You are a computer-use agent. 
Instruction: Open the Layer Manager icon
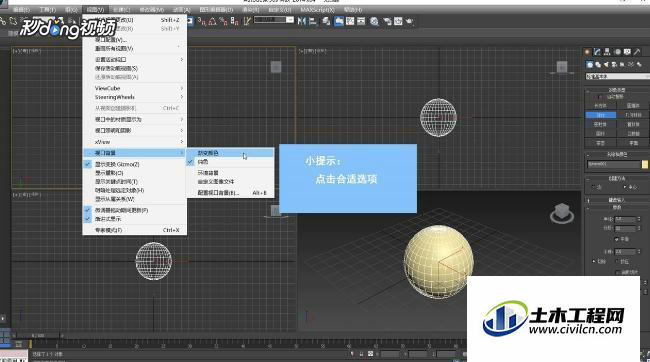coord(327,21)
